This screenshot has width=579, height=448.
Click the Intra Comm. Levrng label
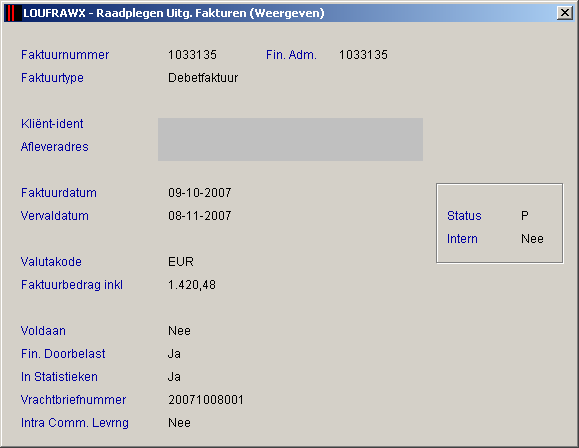coord(75,423)
